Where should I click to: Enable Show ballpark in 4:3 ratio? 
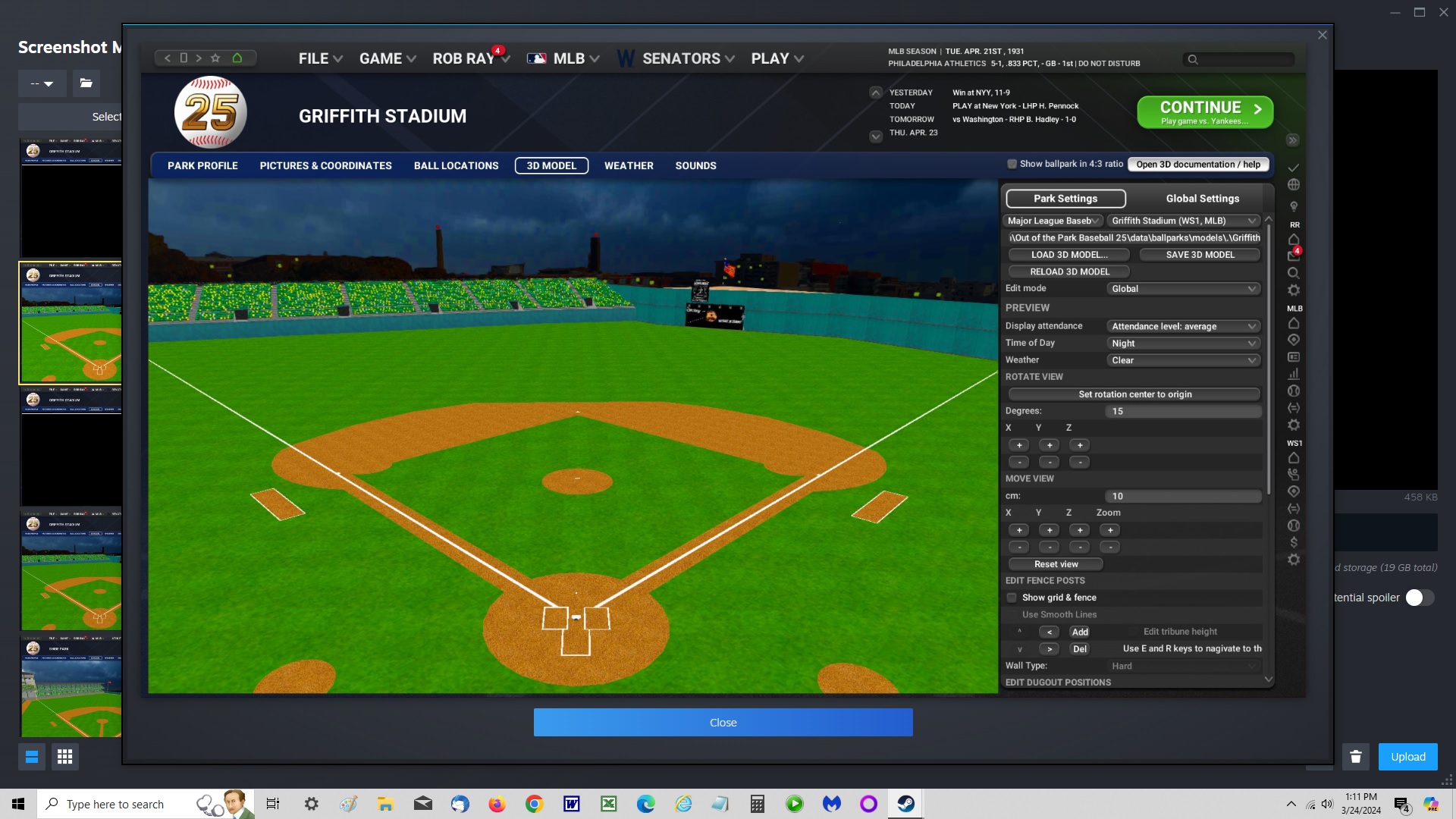[1012, 164]
